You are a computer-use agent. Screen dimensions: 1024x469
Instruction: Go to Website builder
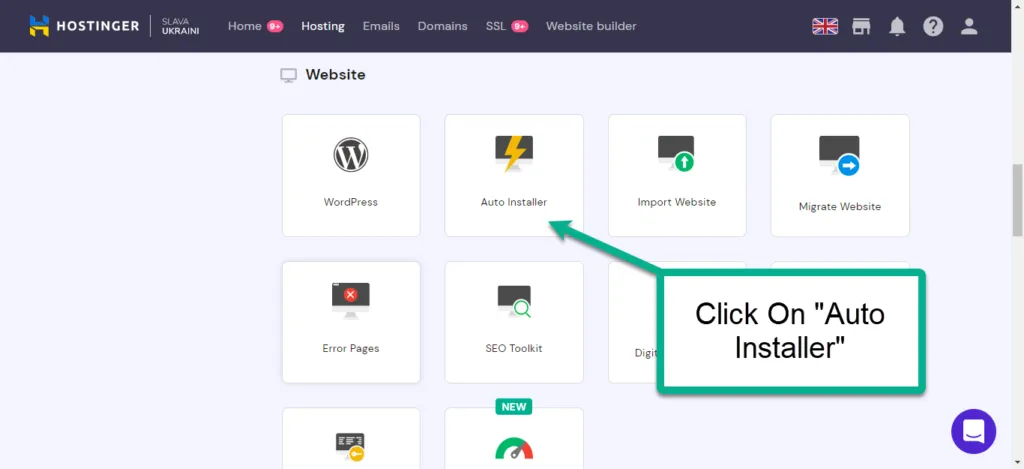[x=591, y=26]
